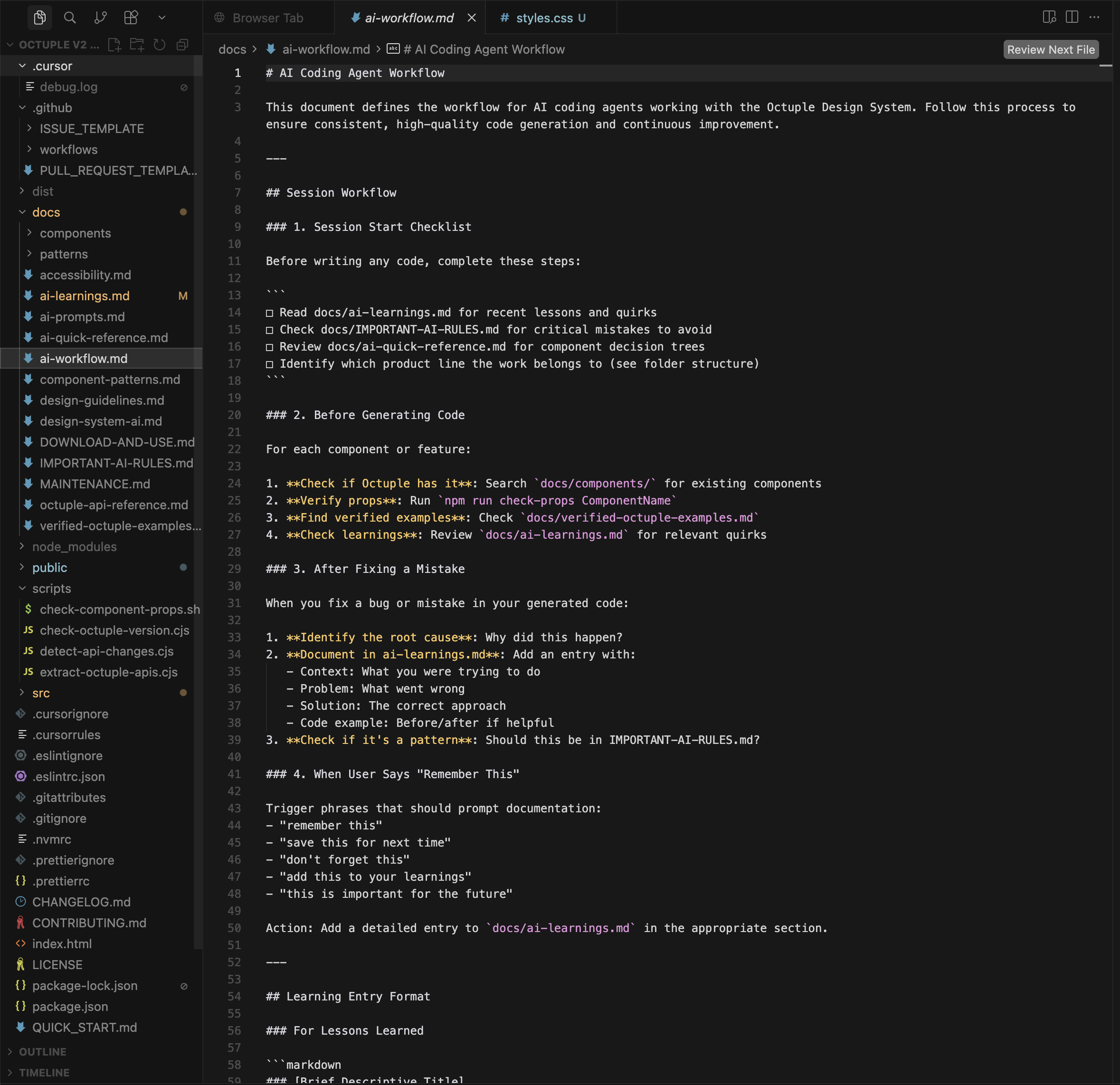This screenshot has height=1085, width=1120.
Task: Click the Collapse Folders icon in Explorer
Action: [x=182, y=45]
